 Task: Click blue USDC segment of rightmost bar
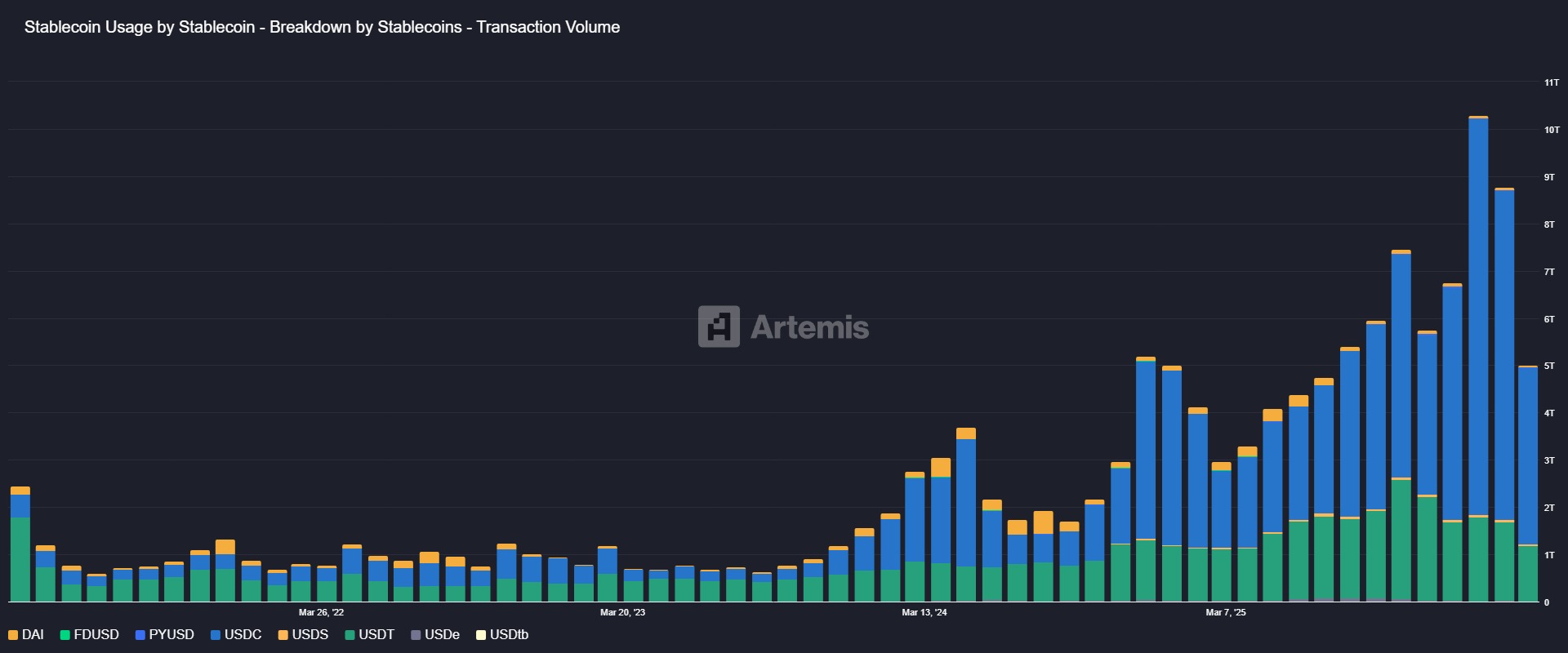tap(1528, 457)
